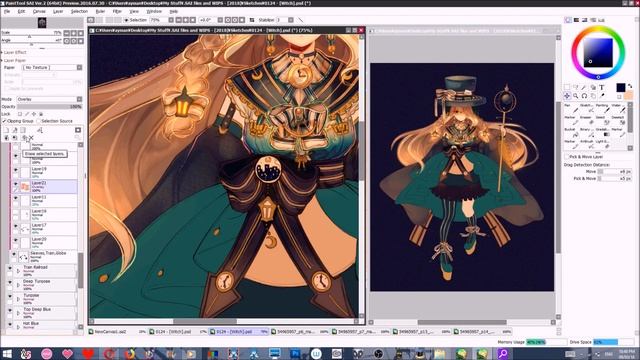Click the foreground dark navy color swatch
This screenshot has height=360, width=640.
(621, 87)
